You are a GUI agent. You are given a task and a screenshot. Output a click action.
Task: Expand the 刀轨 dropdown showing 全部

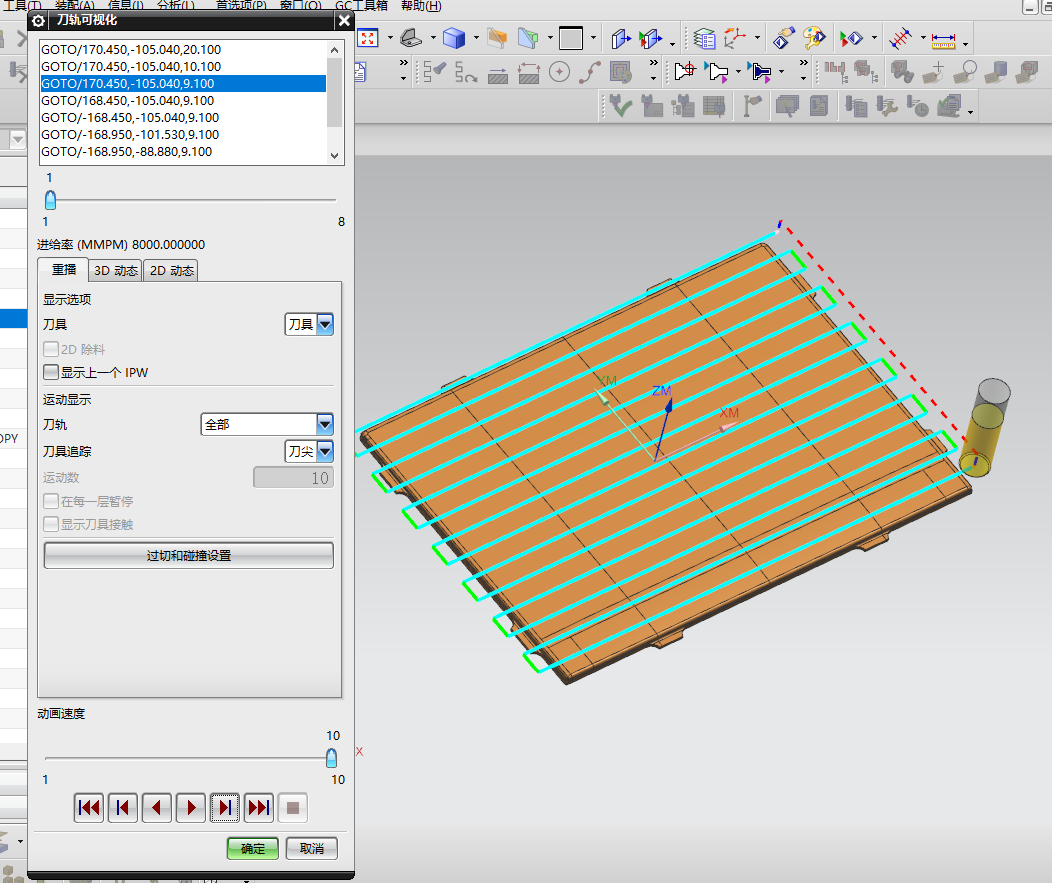267,424
